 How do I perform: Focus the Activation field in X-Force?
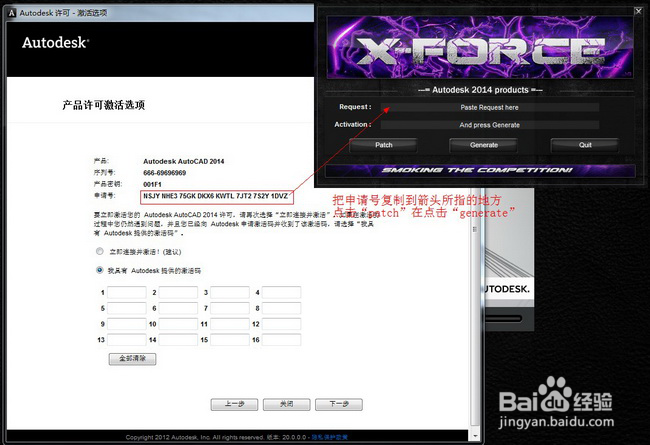(x=490, y=125)
